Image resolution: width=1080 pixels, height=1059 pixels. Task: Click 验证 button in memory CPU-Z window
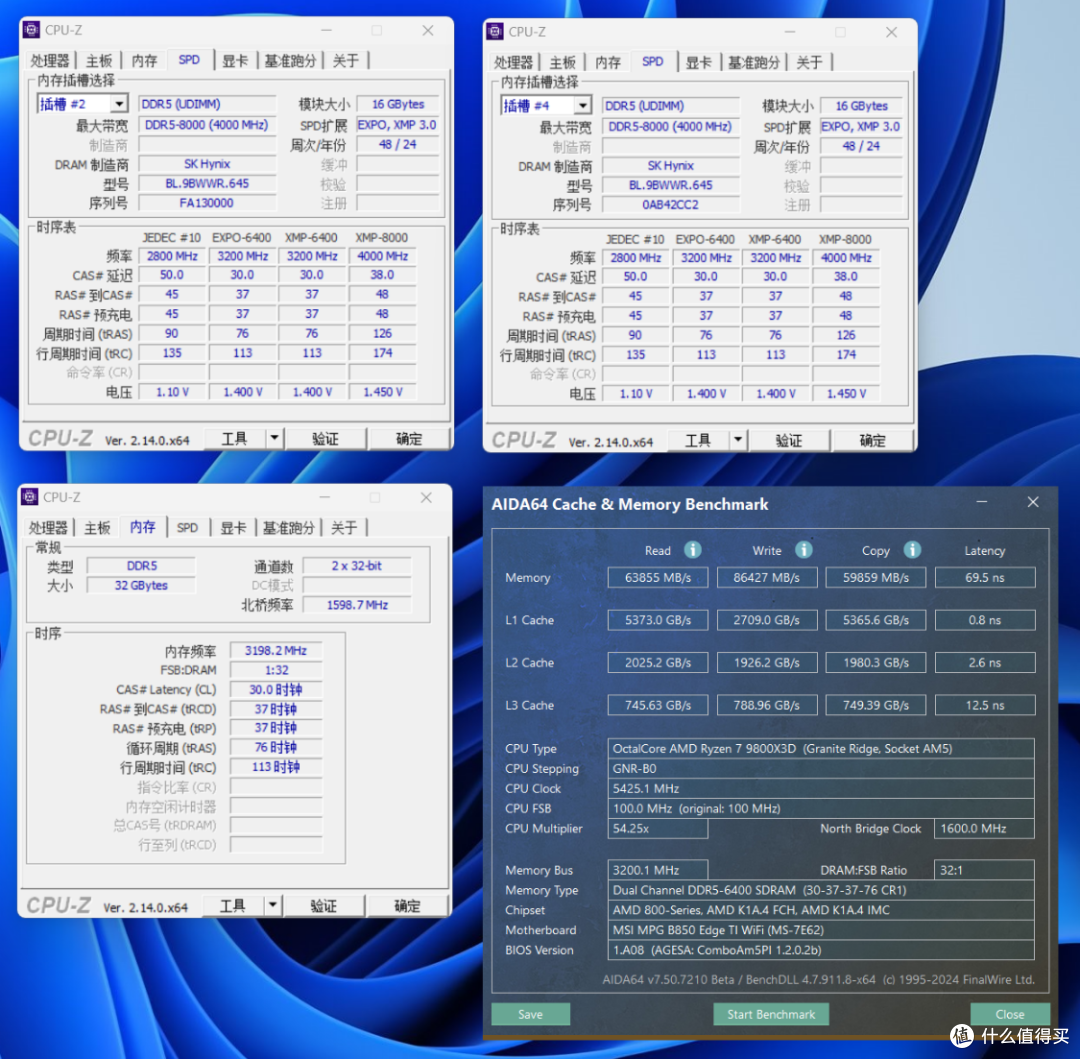[324, 905]
